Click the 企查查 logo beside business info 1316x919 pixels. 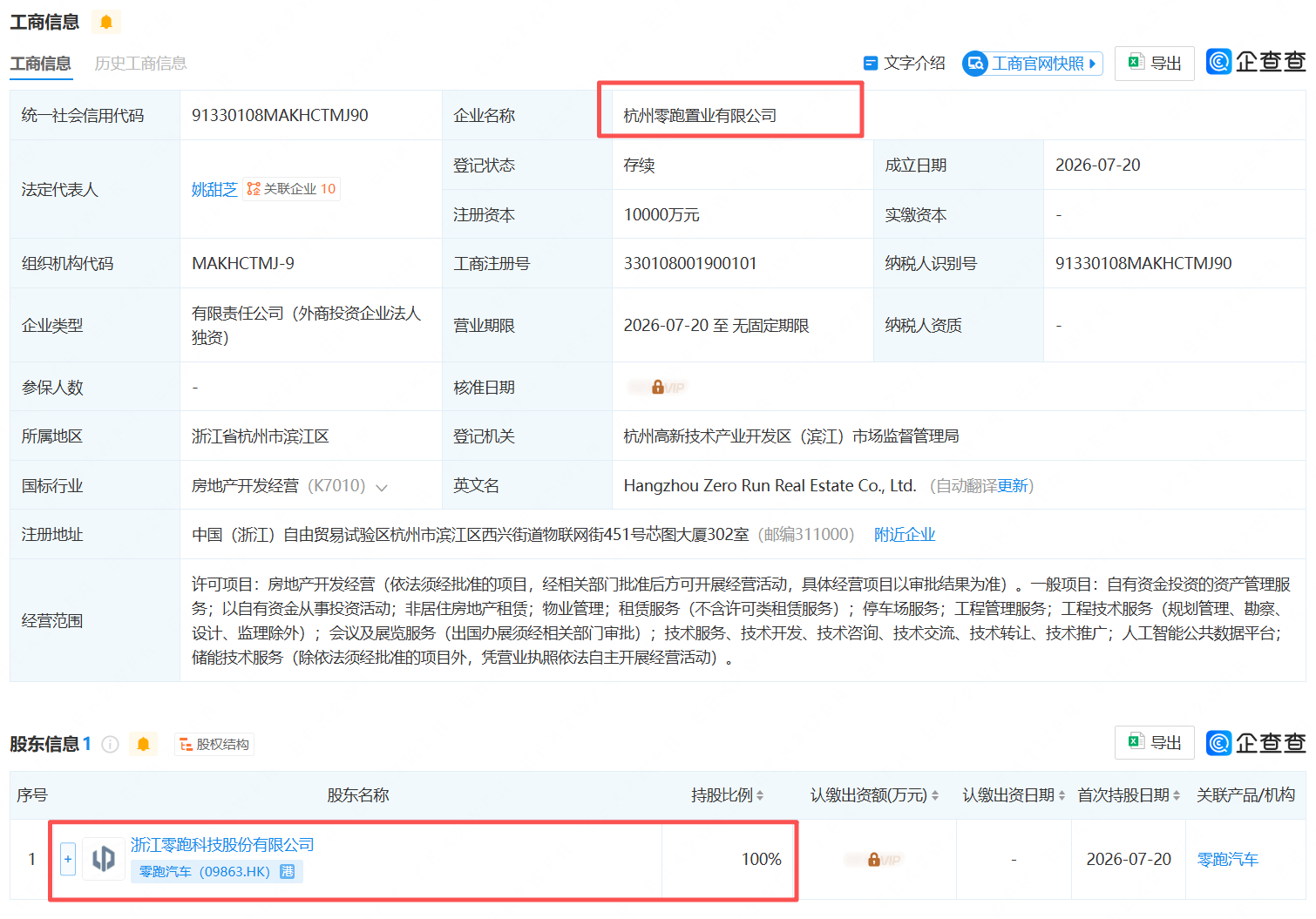[x=1256, y=61]
